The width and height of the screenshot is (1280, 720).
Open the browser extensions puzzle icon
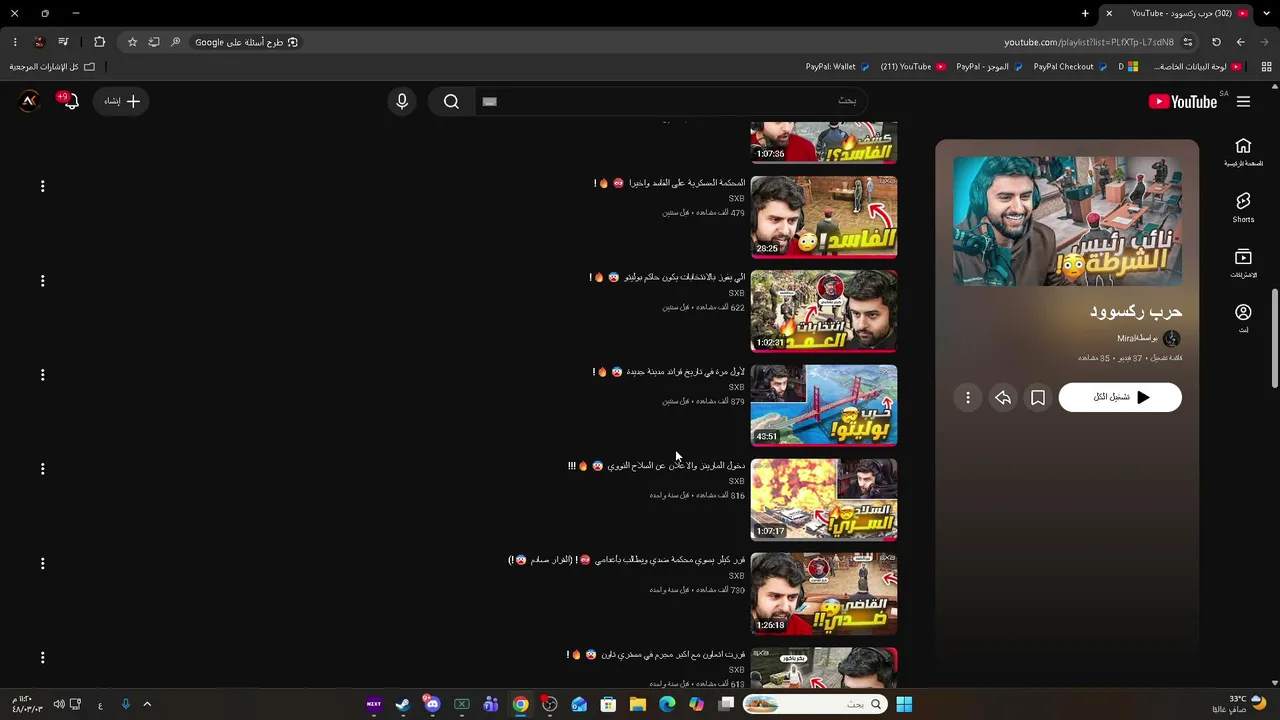tap(99, 42)
